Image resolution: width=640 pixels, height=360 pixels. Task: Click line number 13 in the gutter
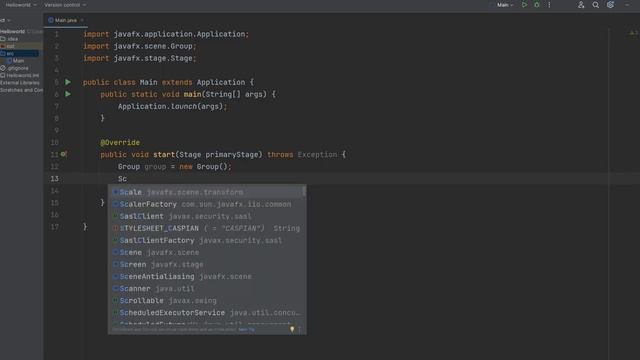point(55,179)
